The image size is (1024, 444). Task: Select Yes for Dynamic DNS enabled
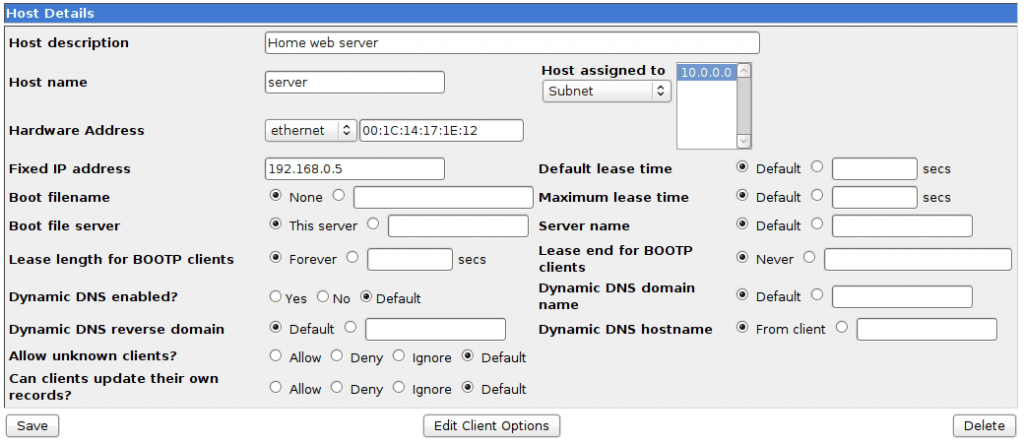275,297
